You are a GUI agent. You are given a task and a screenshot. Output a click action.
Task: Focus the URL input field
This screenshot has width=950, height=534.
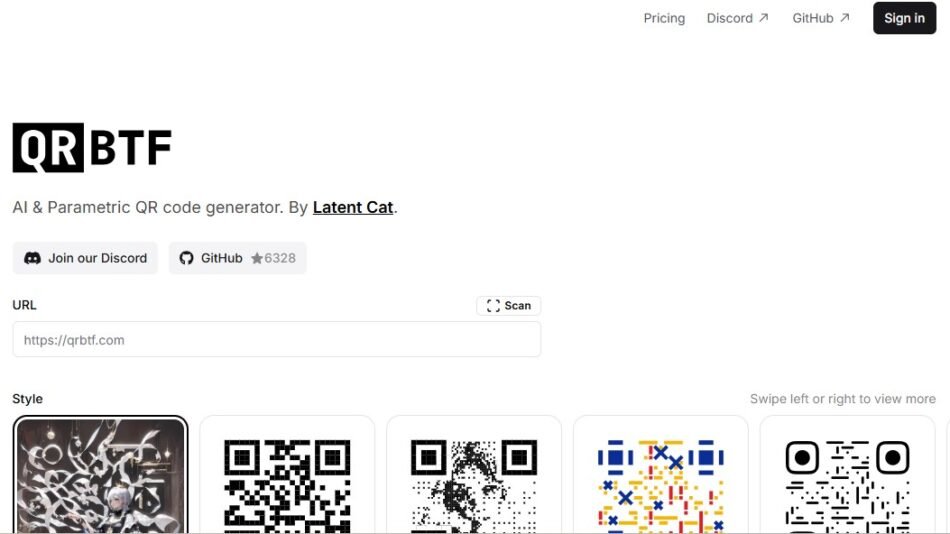[x=276, y=339]
